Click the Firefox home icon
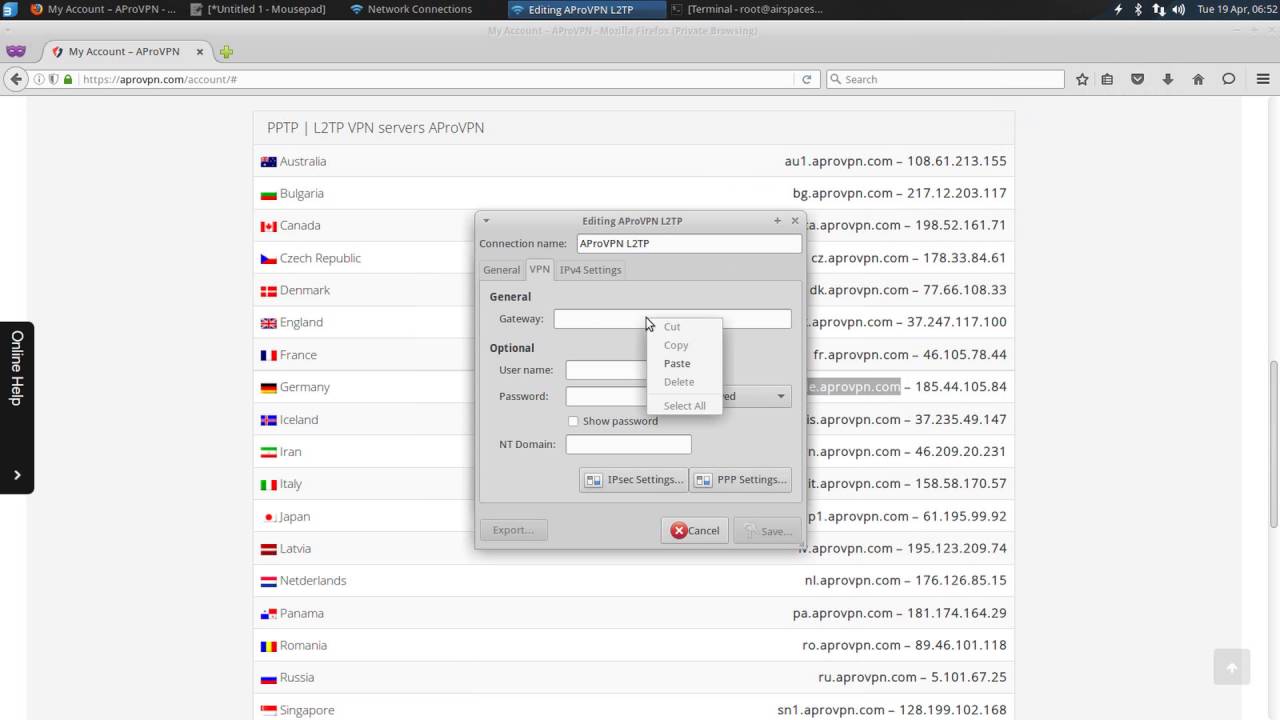The image size is (1280, 720). click(x=1198, y=79)
